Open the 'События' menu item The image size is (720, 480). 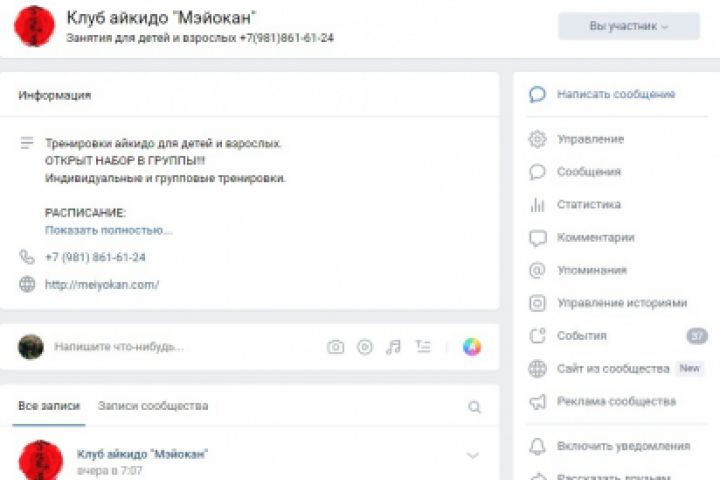582,336
